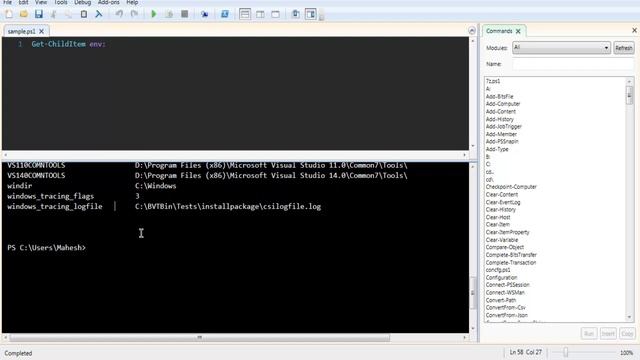Click the PS C:\Users\Mahesh> console prompt

[x=46, y=248]
